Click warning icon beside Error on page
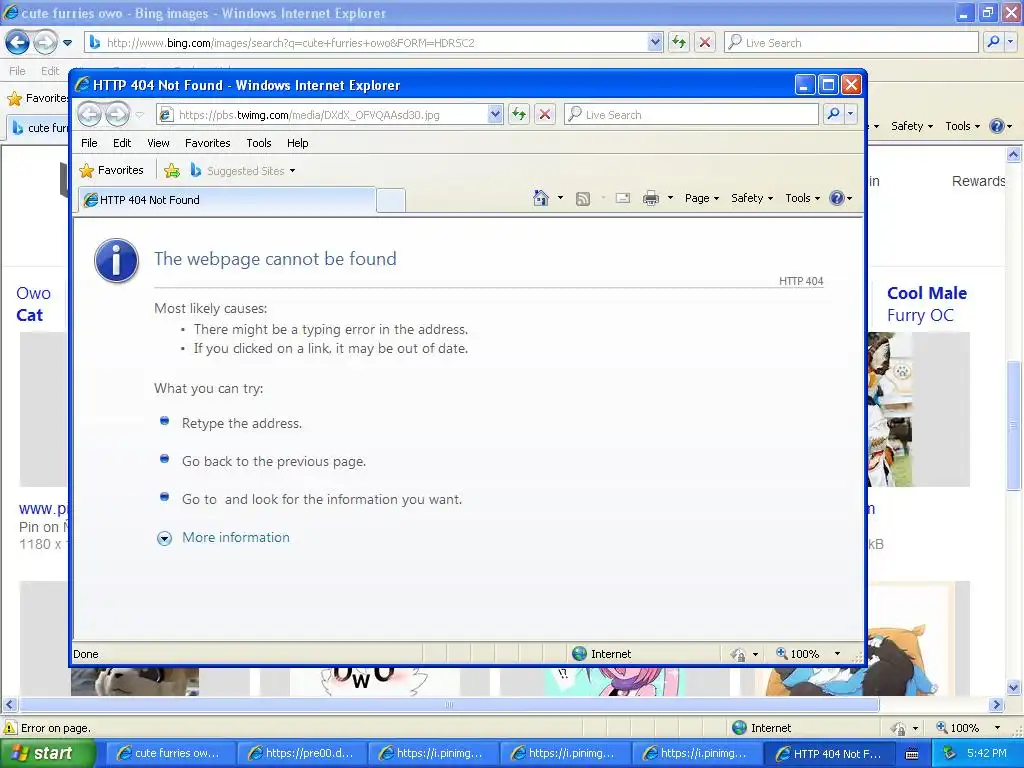 10,728
